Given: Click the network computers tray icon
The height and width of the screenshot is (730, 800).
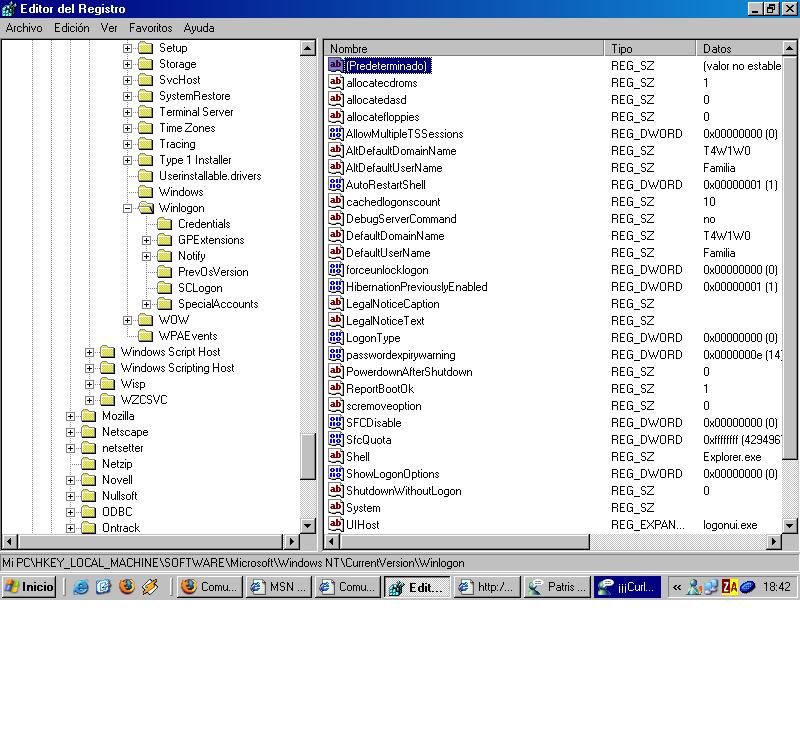Looking at the screenshot, I should [x=712, y=587].
